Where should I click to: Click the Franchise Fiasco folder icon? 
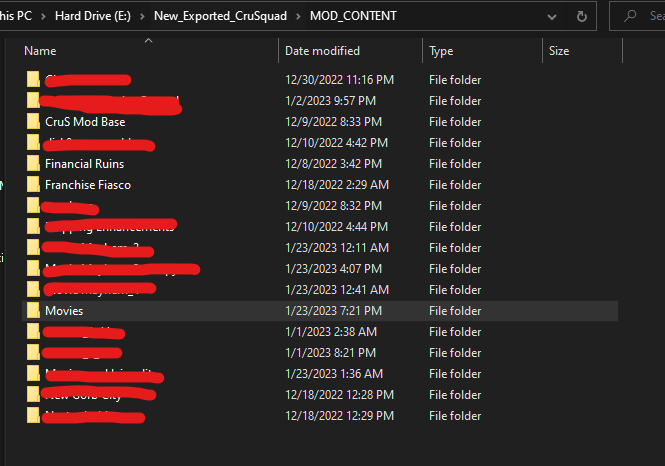click(x=33, y=184)
